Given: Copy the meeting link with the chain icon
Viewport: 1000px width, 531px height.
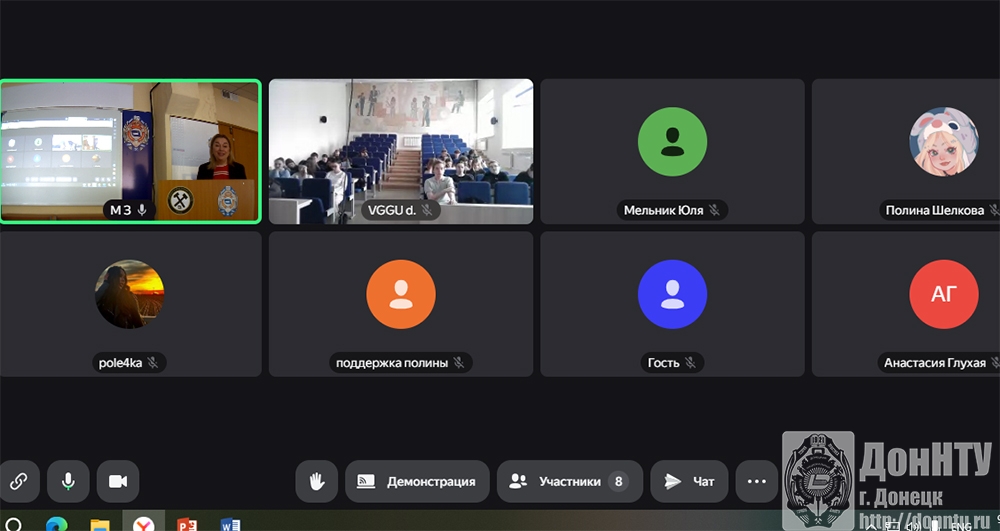Looking at the screenshot, I should (18, 481).
